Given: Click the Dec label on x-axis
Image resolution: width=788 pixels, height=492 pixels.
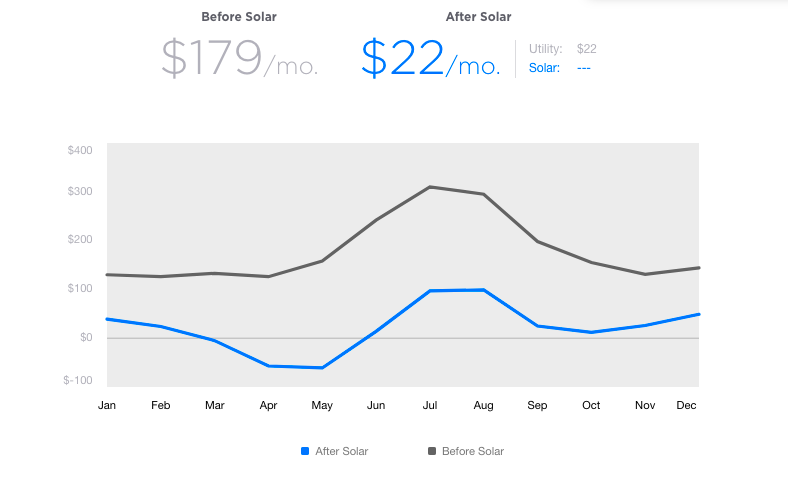Looking at the screenshot, I should coord(686,405).
